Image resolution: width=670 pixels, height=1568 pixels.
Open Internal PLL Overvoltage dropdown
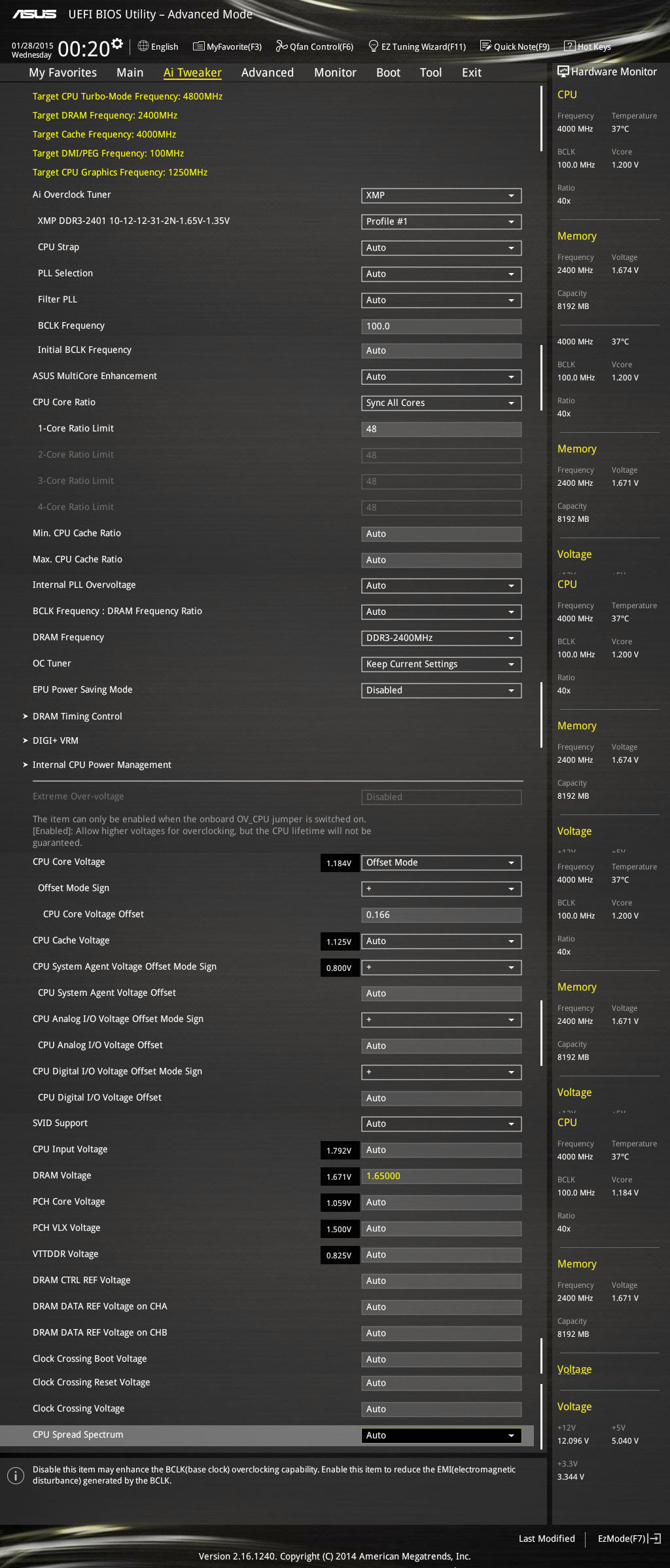point(442,586)
